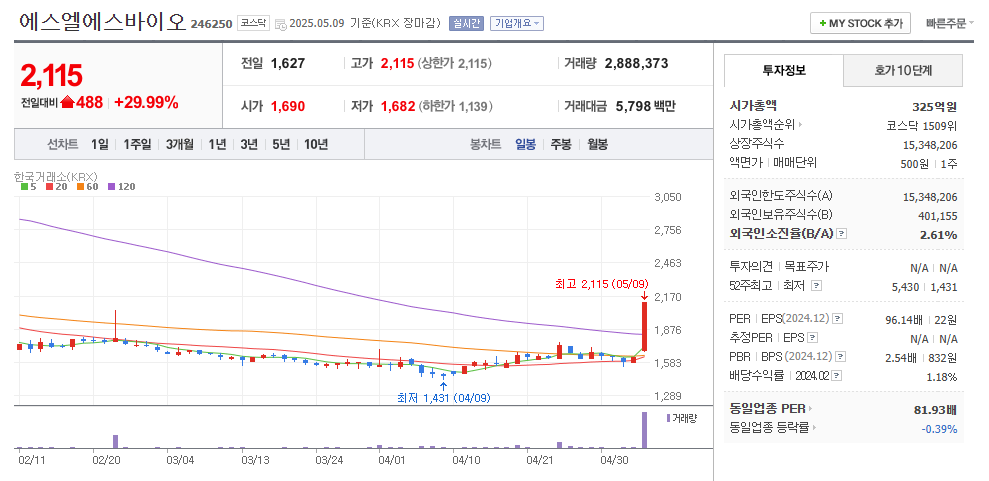This screenshot has height=481, width=989.
Task: Click the calendar icon before 2025.05.09
Action: coord(281,24)
